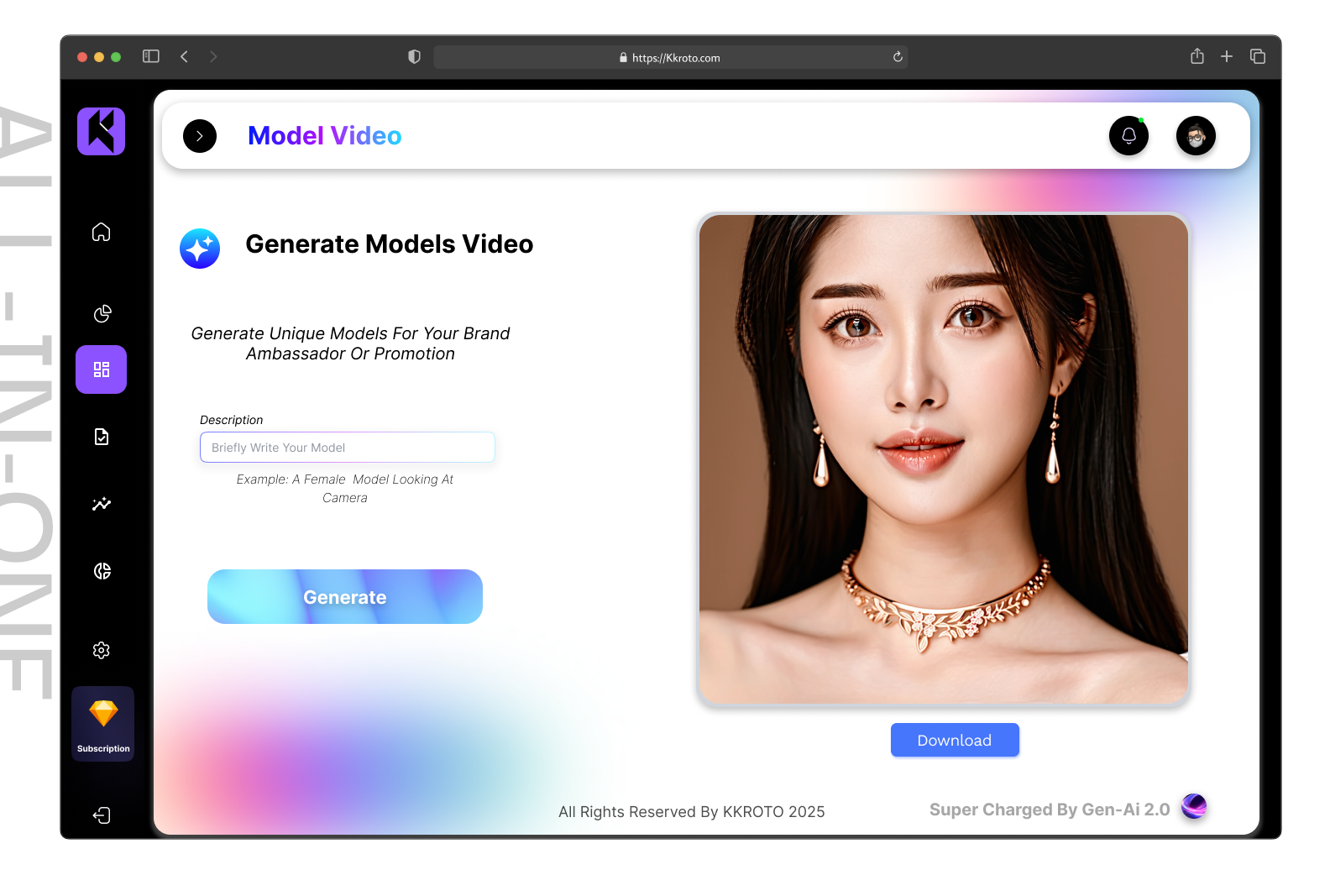This screenshot has height=896, width=1330.
Task: Select the highlighted dashboard grid icon
Action: pos(102,369)
